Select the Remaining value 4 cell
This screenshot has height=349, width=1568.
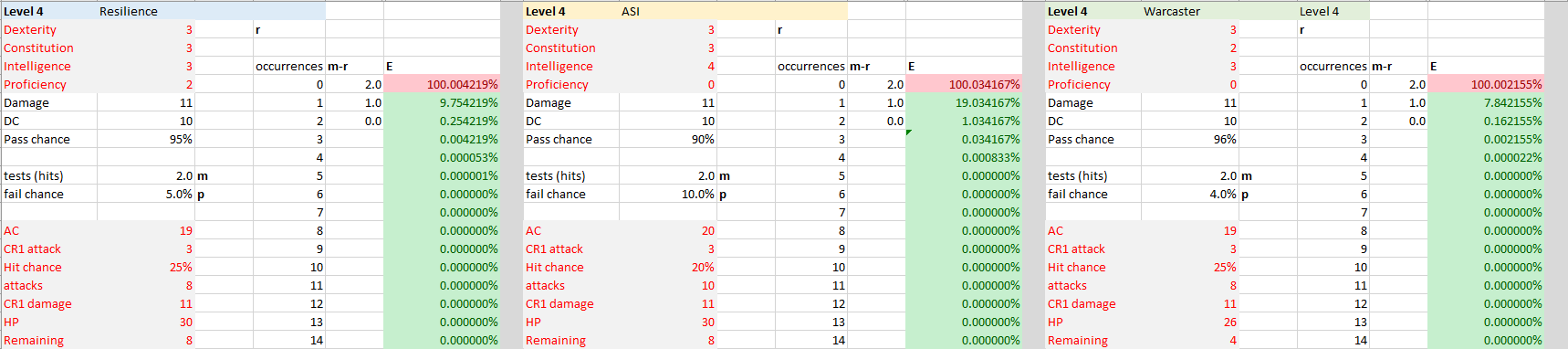pos(1190,340)
